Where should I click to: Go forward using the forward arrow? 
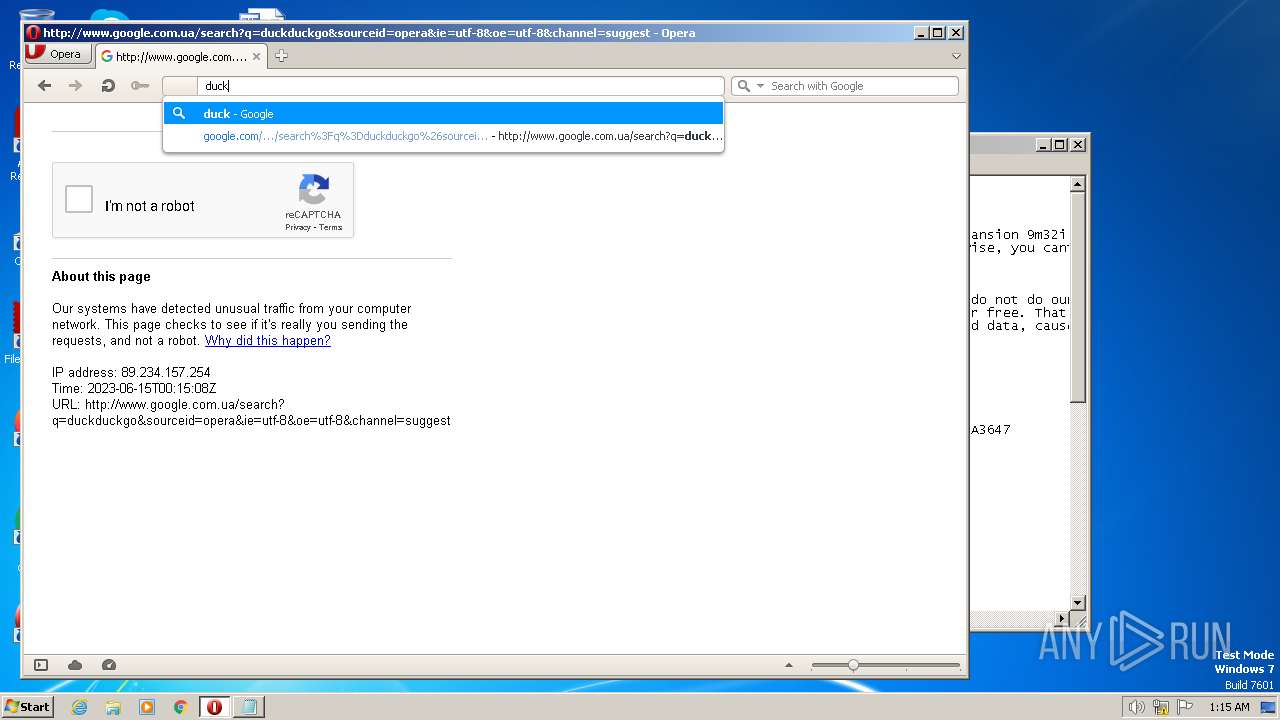click(x=75, y=86)
